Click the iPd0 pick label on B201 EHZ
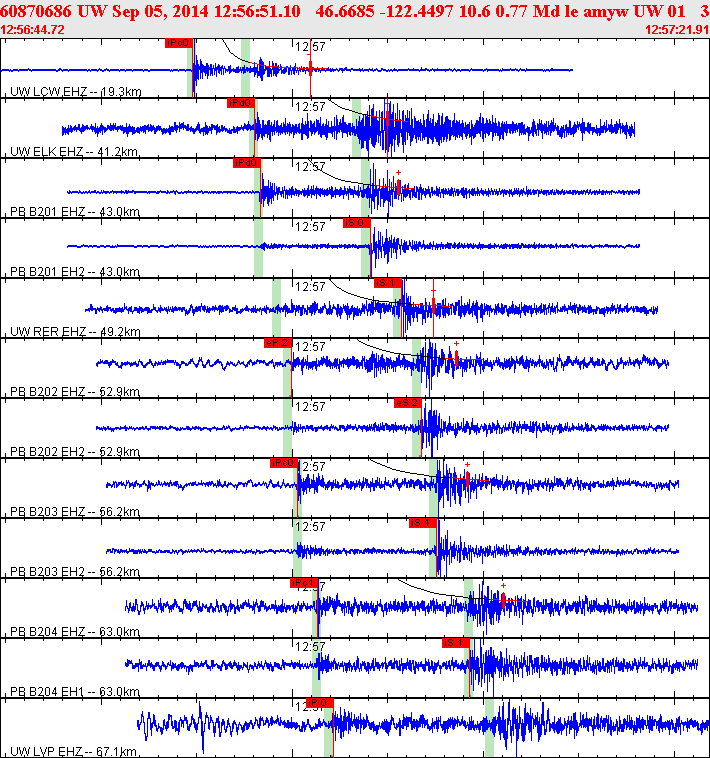The height and width of the screenshot is (758, 710). (x=246, y=163)
